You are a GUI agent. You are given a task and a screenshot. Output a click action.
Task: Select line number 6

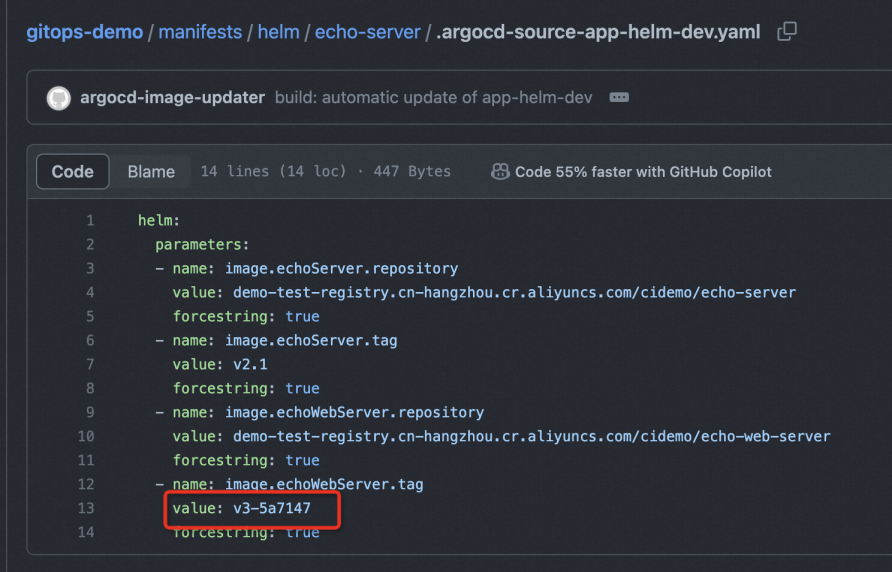90,340
